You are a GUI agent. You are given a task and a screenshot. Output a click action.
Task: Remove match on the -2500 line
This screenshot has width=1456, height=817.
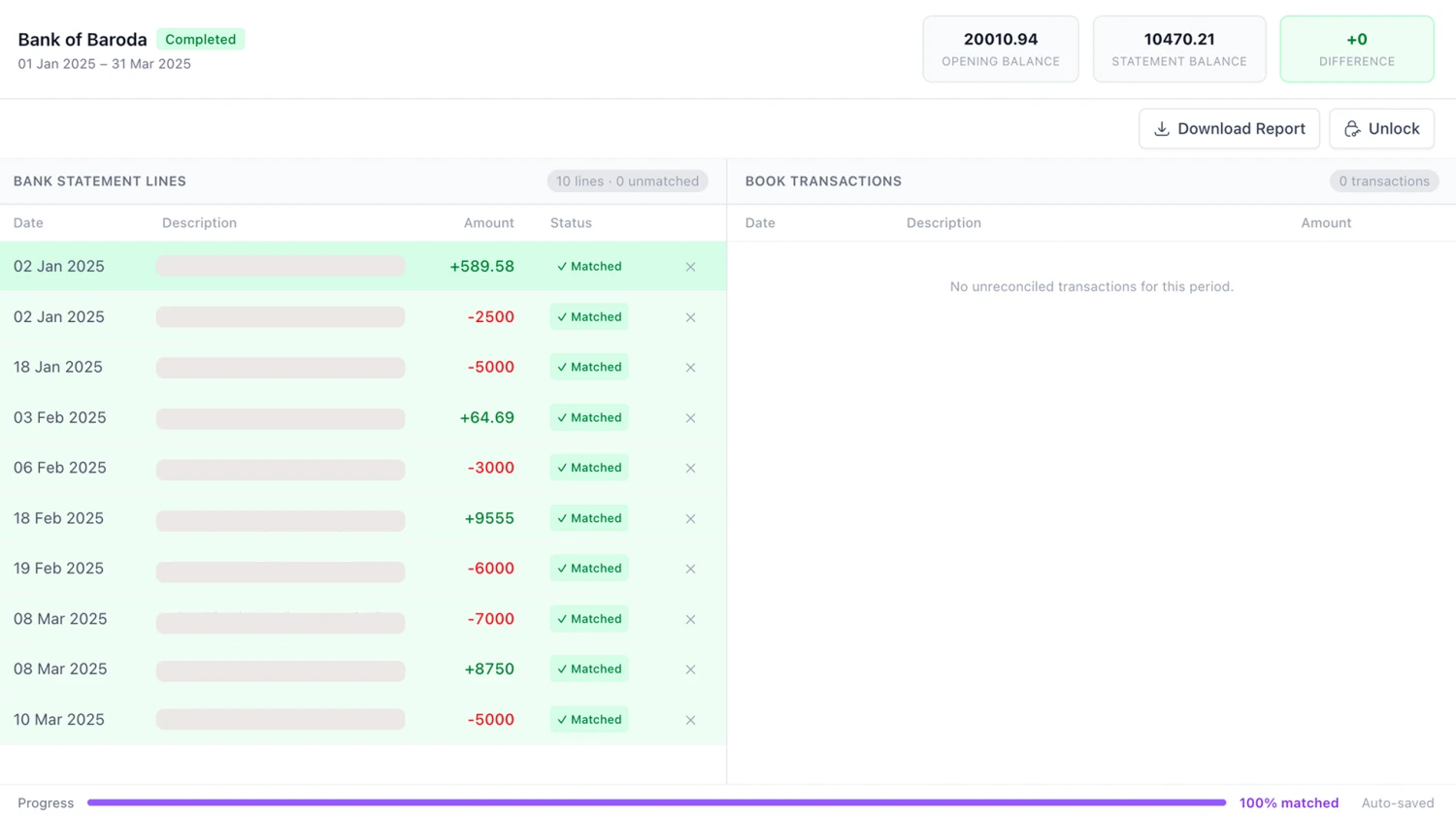690,317
